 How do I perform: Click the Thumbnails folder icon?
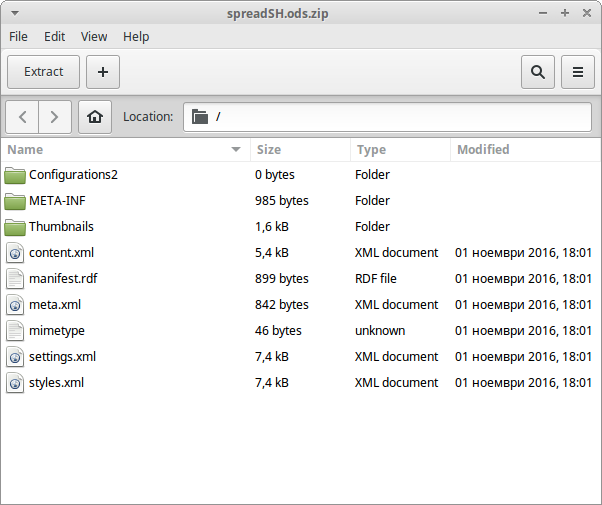(15, 227)
